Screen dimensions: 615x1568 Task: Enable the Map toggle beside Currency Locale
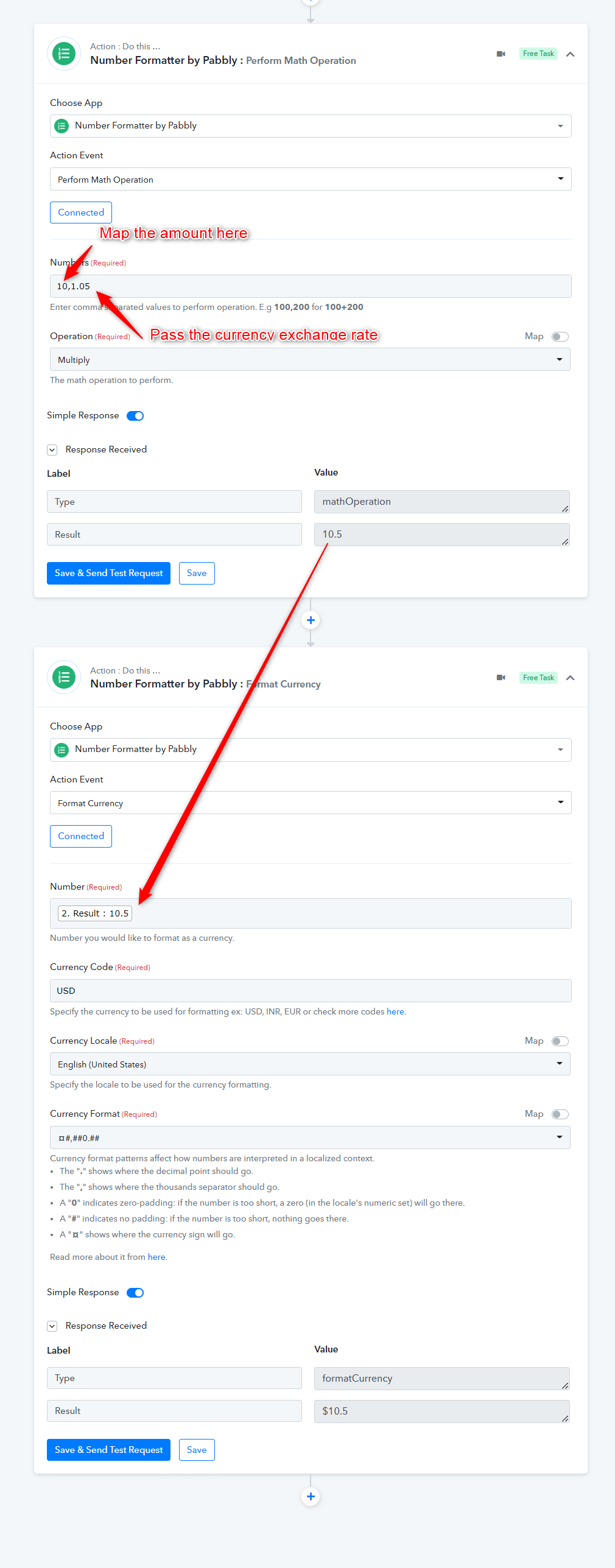pyautogui.click(x=560, y=1041)
